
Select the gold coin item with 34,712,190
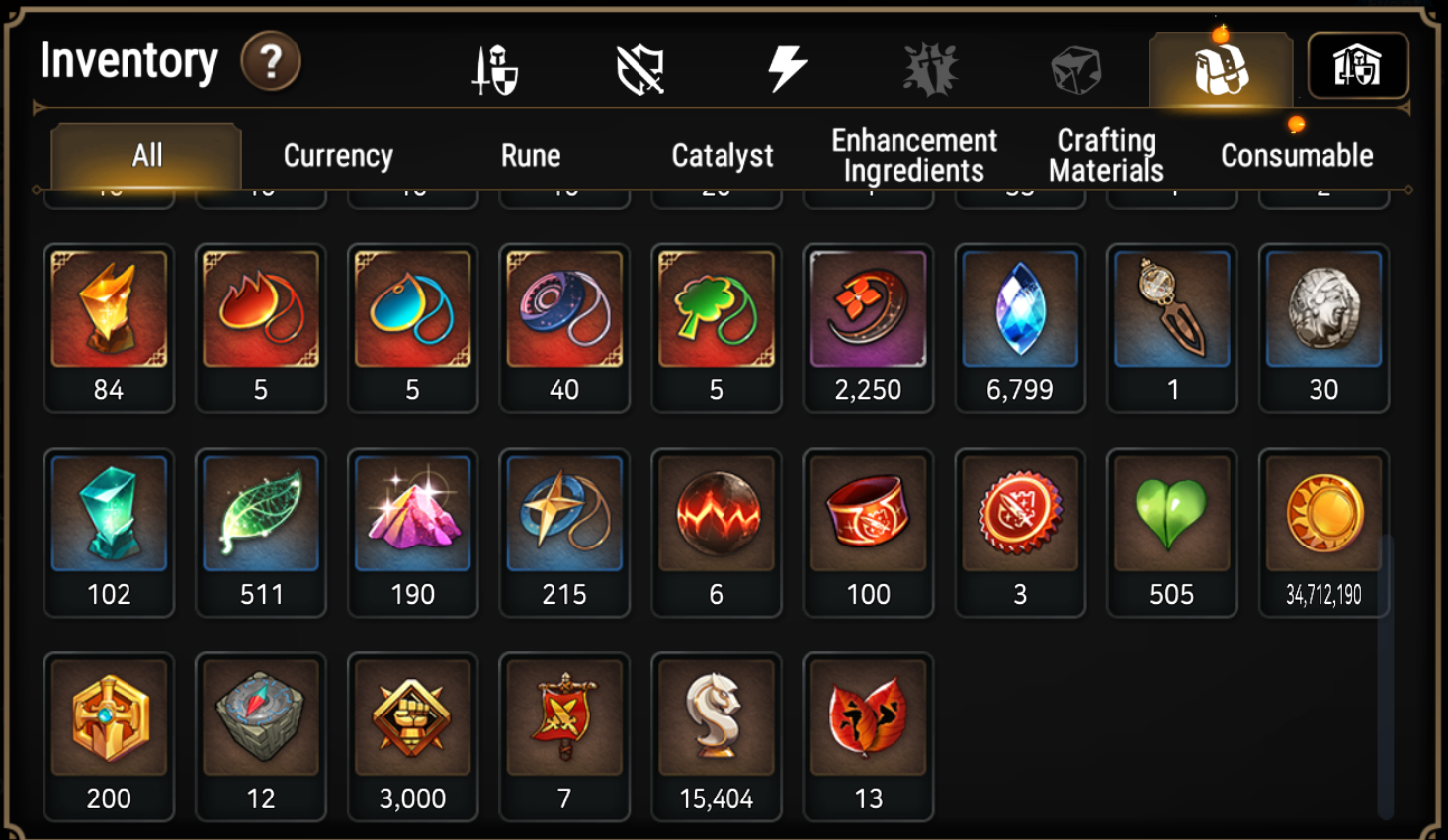click(1323, 533)
